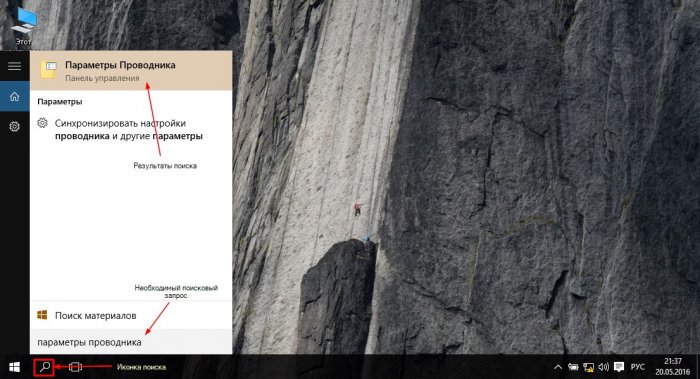This screenshot has height=379, width=700.
Task: Open the clock showing 21:37
Action: click(x=673, y=367)
